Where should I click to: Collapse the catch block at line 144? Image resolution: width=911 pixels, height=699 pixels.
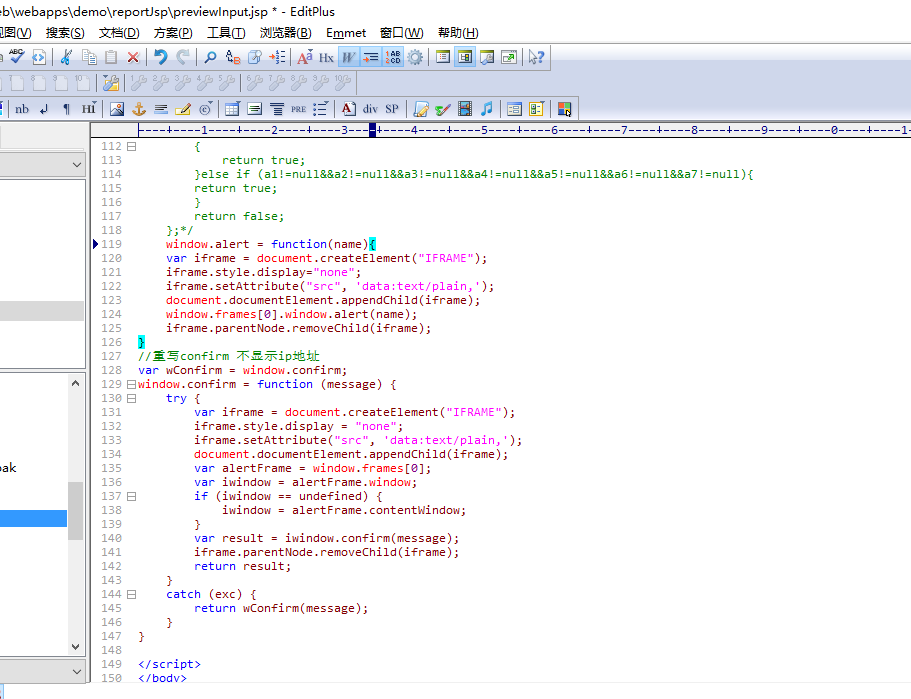tap(131, 594)
